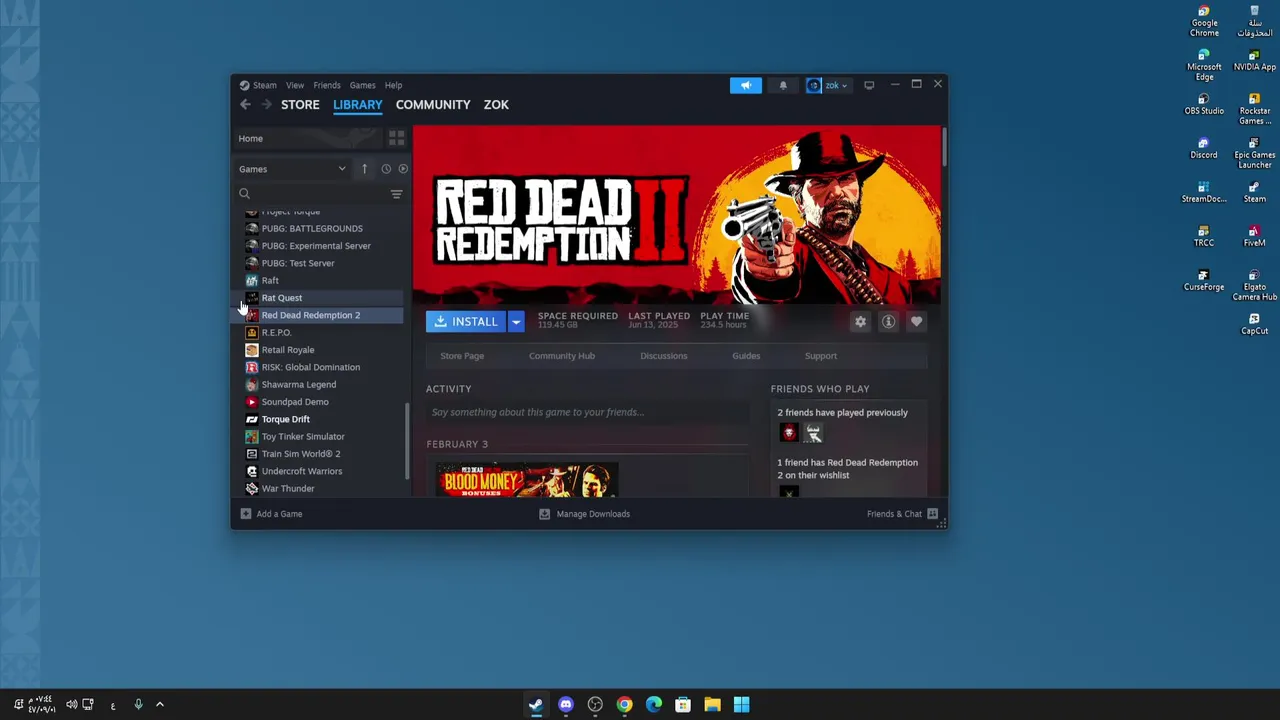
Task: Open File Explorer from the taskbar
Action: pyautogui.click(x=712, y=705)
